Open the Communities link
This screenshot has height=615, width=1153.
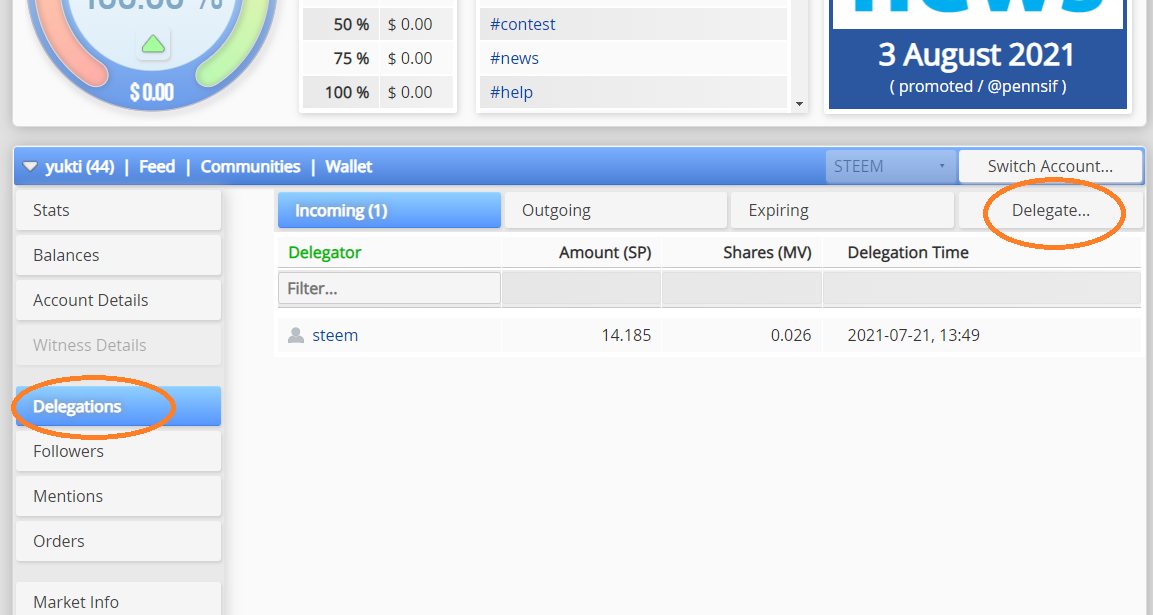pyautogui.click(x=250, y=167)
